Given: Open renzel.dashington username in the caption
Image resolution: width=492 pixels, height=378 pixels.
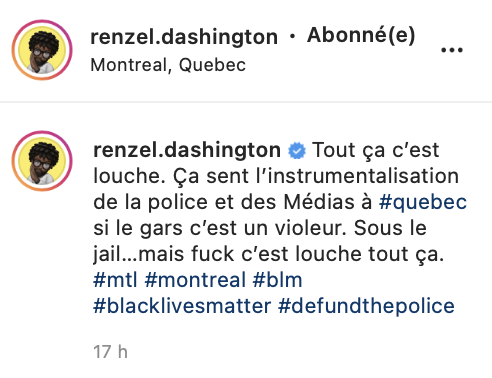Looking at the screenshot, I should click(187, 150).
